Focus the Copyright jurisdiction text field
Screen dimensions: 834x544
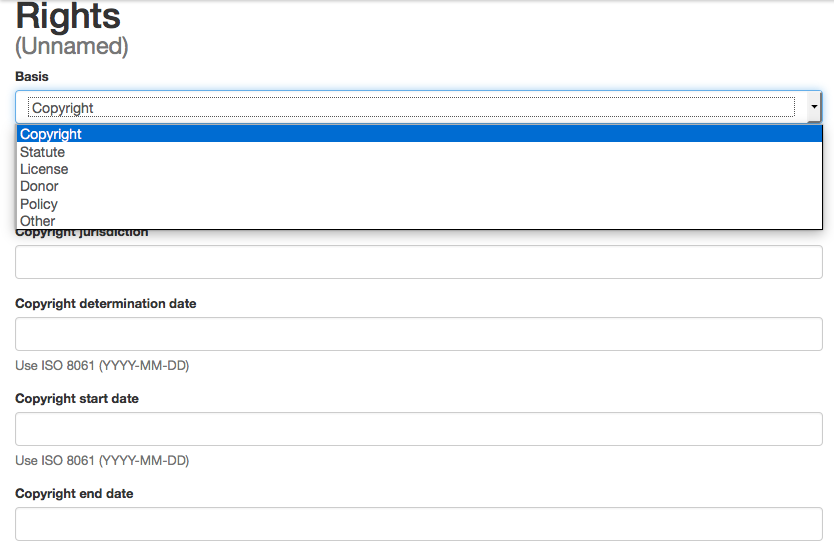418,262
